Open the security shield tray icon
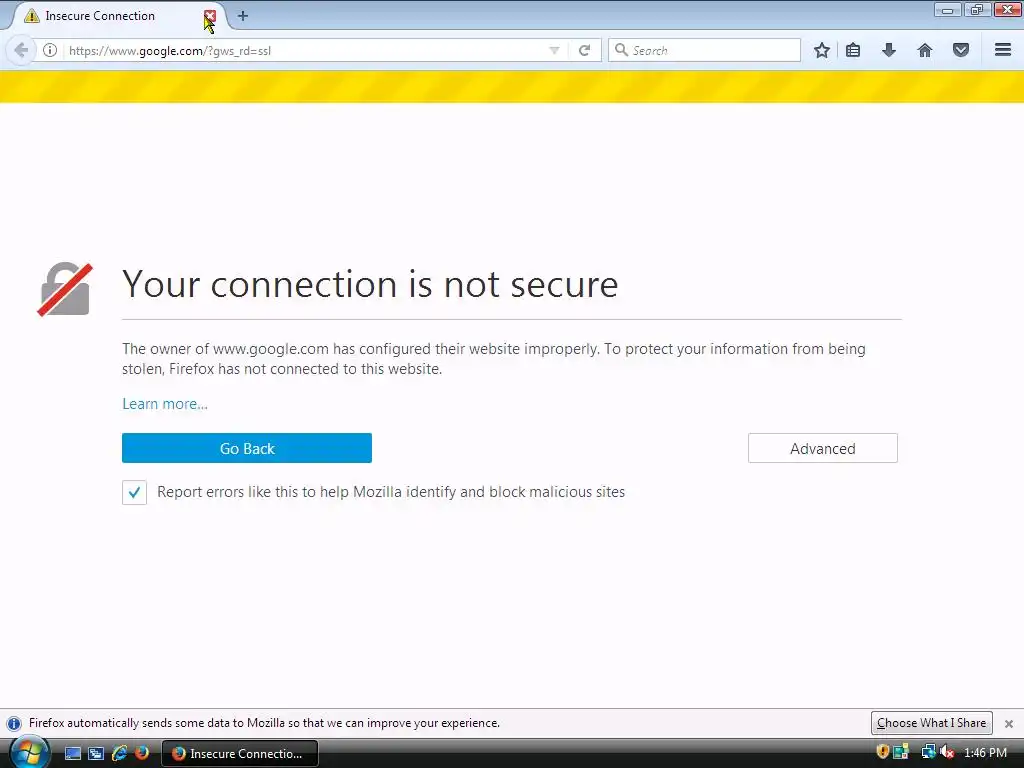The image size is (1024, 768). pos(882,752)
